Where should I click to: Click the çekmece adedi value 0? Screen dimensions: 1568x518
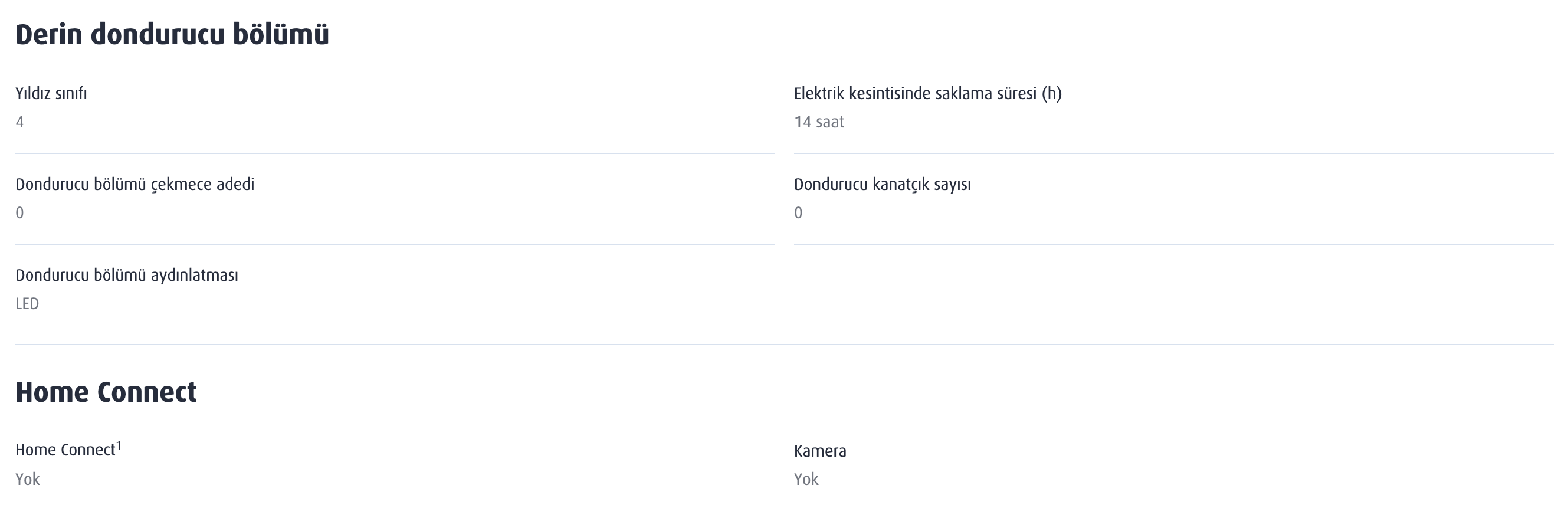click(19, 212)
